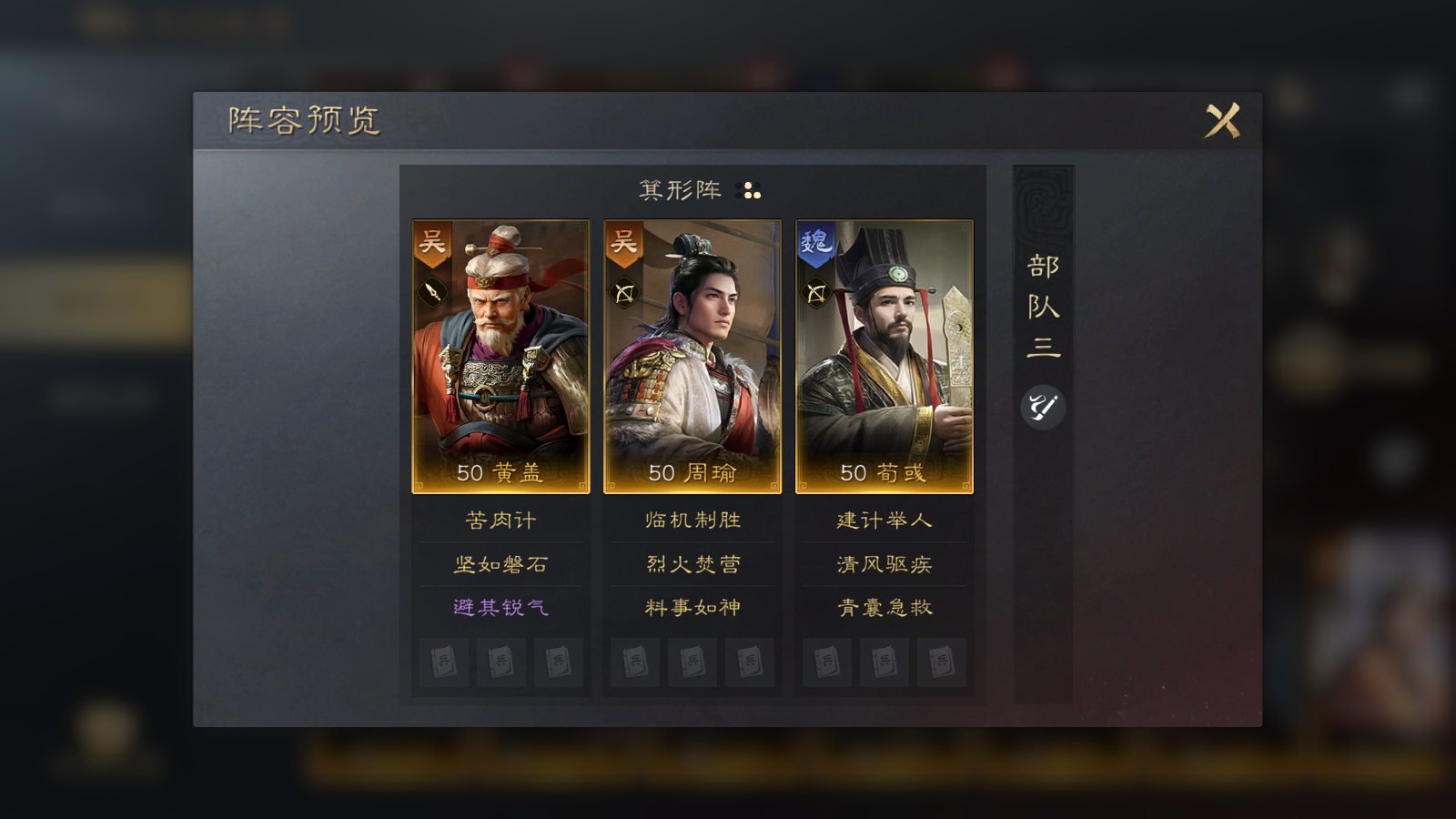Click 黄盖's first empty 兵书 slot

(444, 662)
